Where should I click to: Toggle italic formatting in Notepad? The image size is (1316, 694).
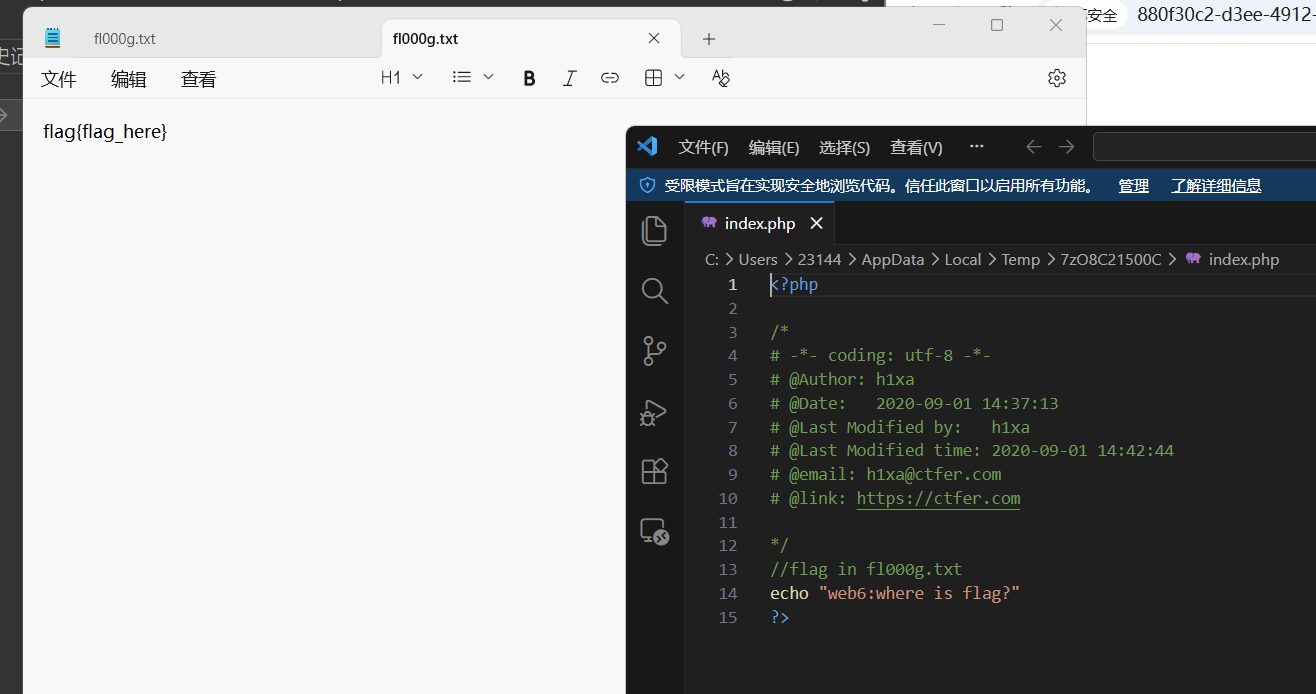(569, 78)
